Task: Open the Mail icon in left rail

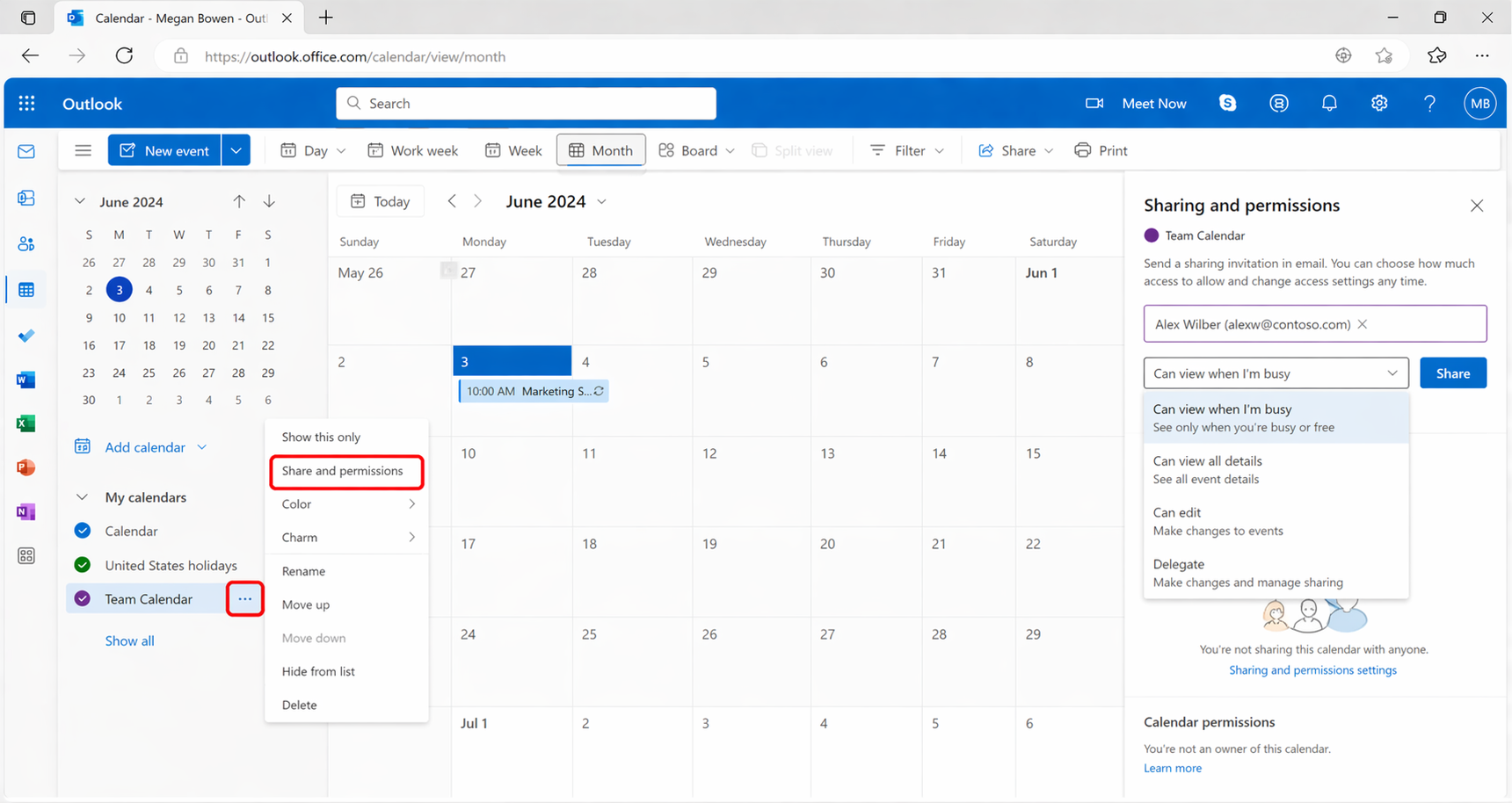Action: coord(26,151)
